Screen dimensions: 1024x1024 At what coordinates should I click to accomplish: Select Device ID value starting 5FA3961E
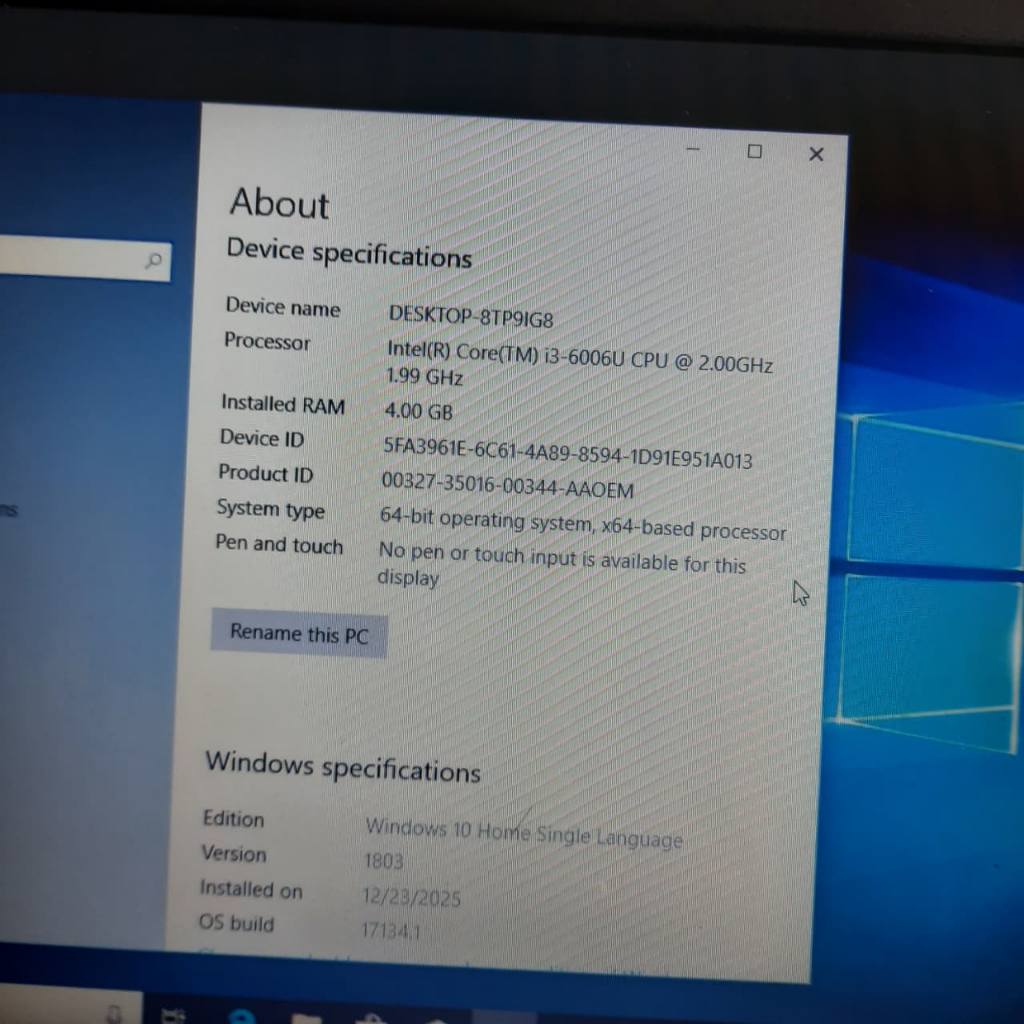(x=568, y=453)
